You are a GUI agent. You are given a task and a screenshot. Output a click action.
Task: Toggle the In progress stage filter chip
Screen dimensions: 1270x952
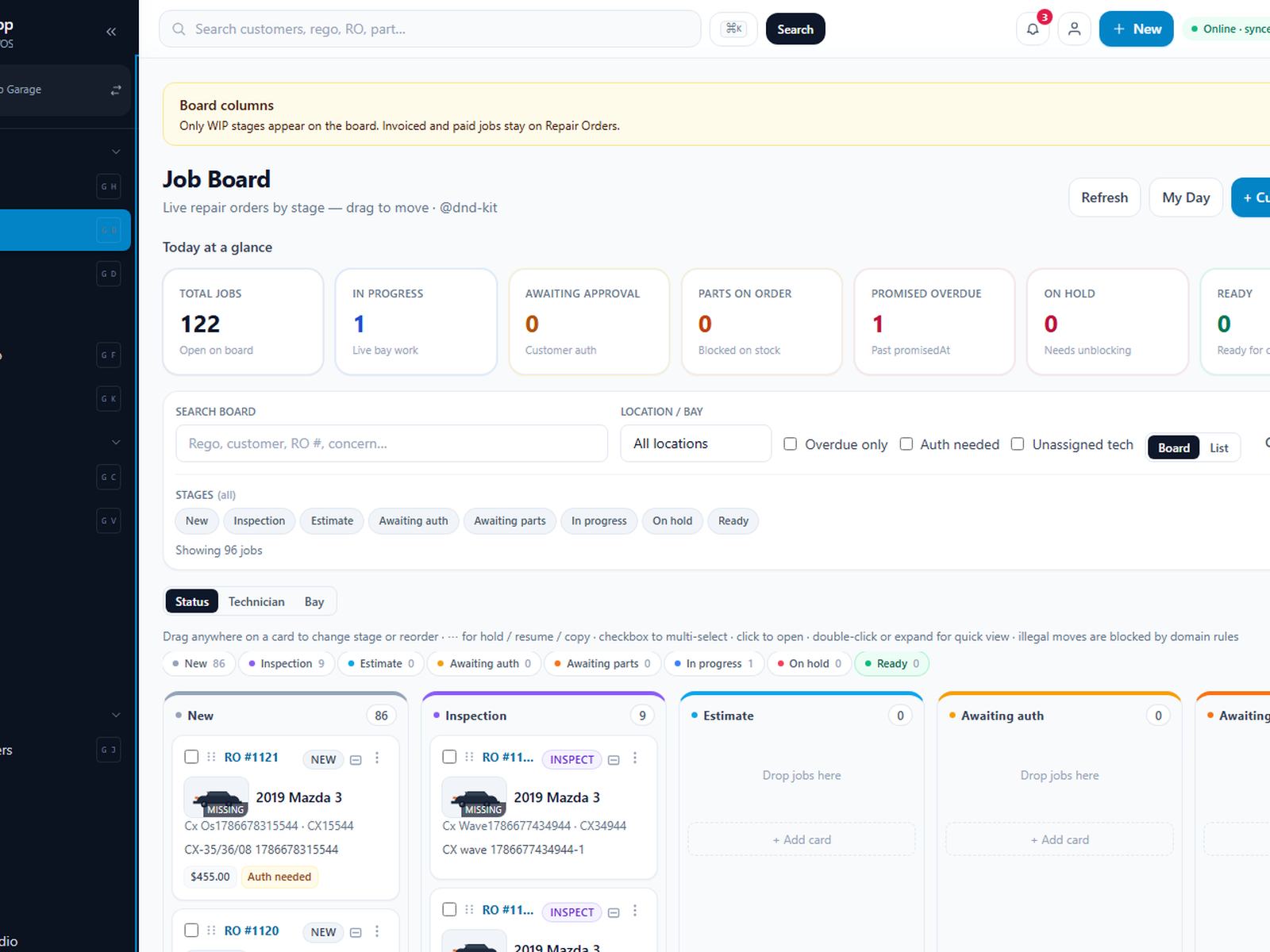(x=599, y=521)
